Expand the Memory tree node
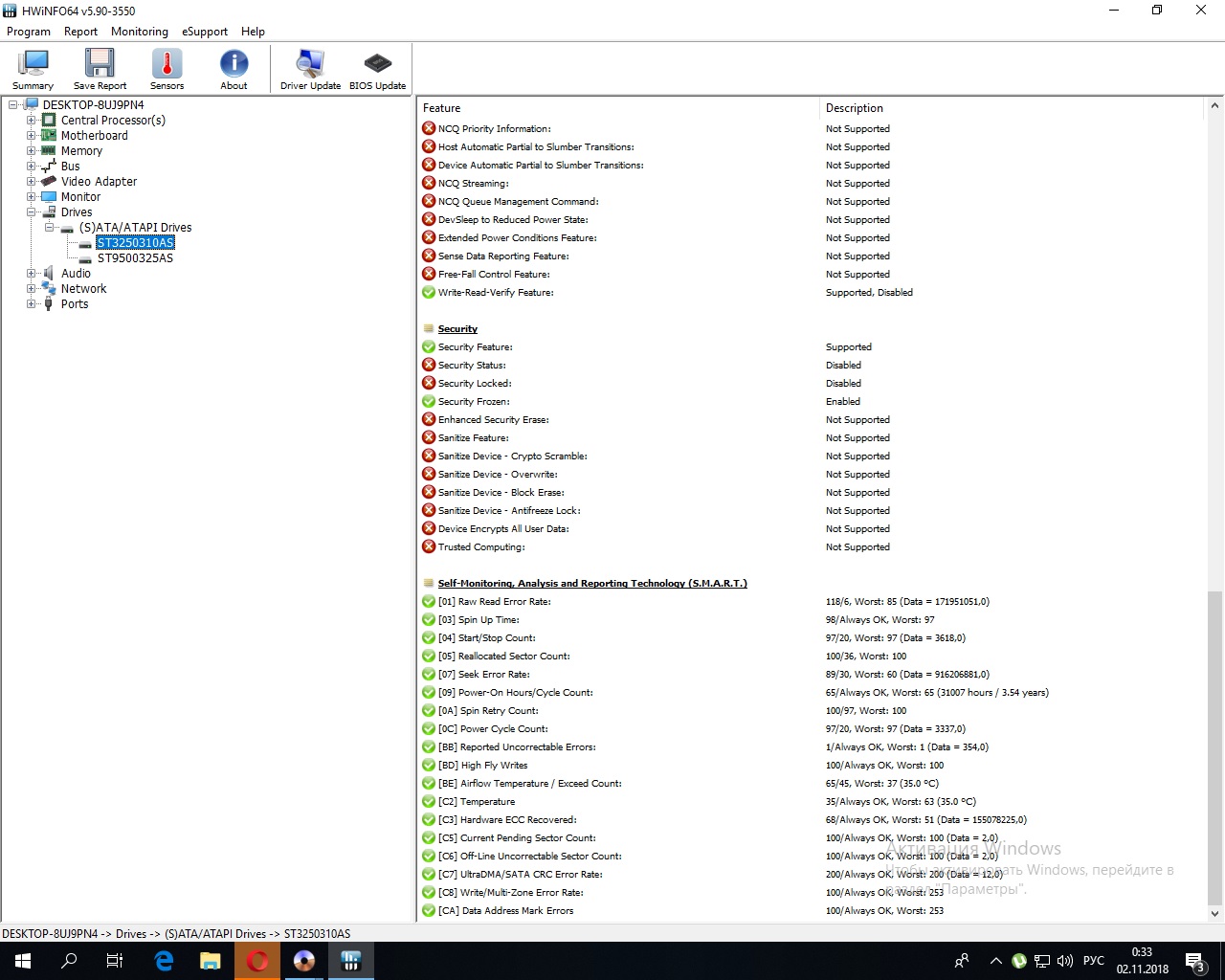This screenshot has width=1225, height=980. click(32, 151)
